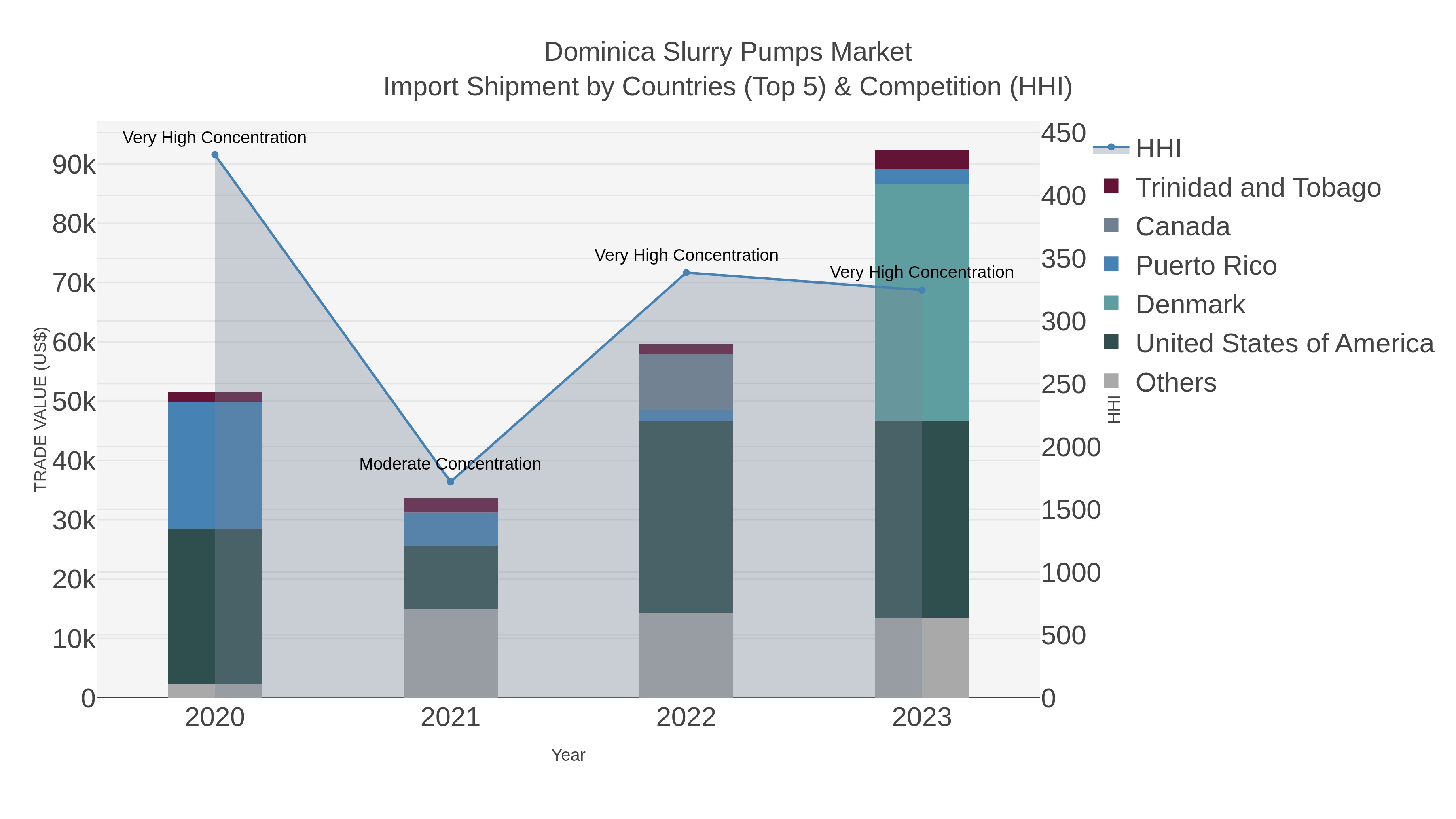The image size is (1456, 819).
Task: Click the 500 tick on right axis
Action: [x=1064, y=635]
